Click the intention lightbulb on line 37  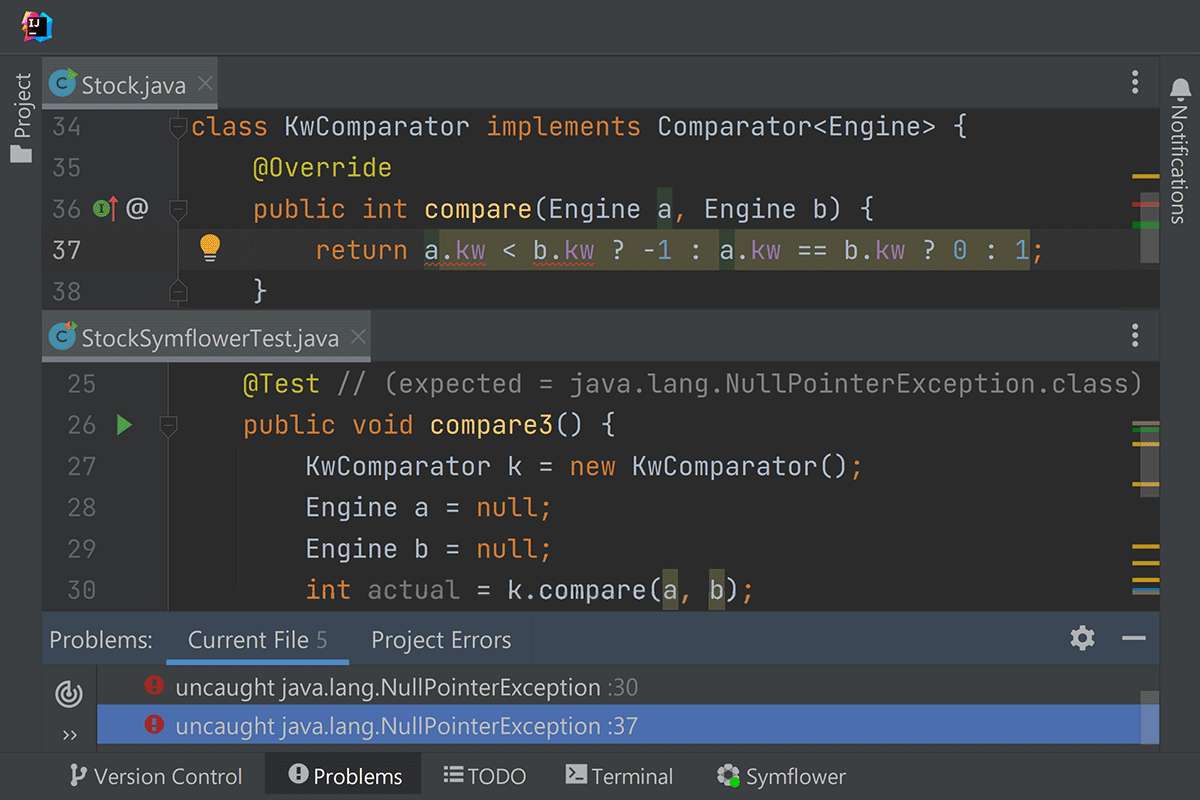pyautogui.click(x=211, y=249)
